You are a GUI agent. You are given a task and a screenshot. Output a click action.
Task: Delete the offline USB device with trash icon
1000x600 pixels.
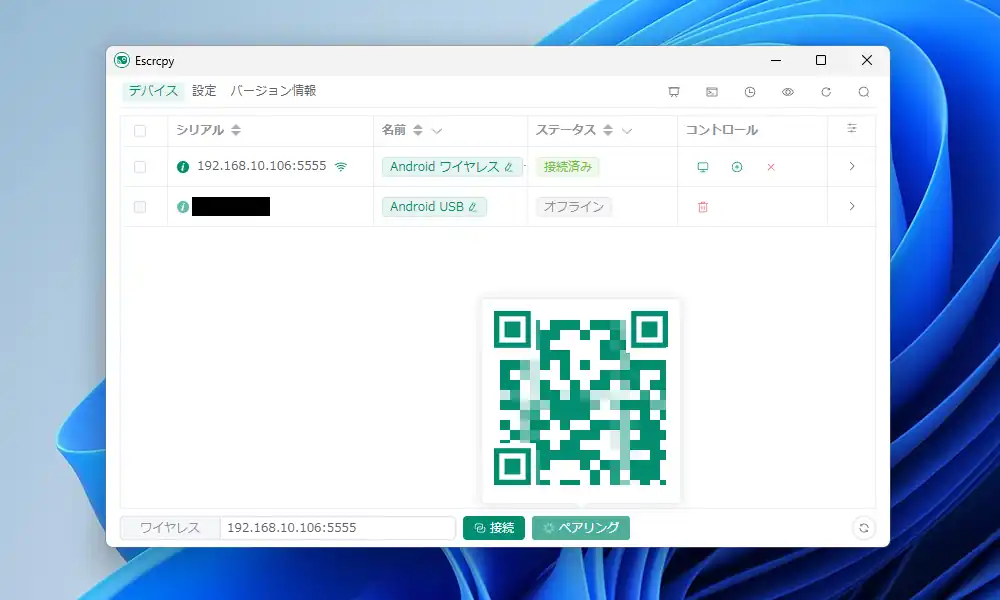(703, 207)
